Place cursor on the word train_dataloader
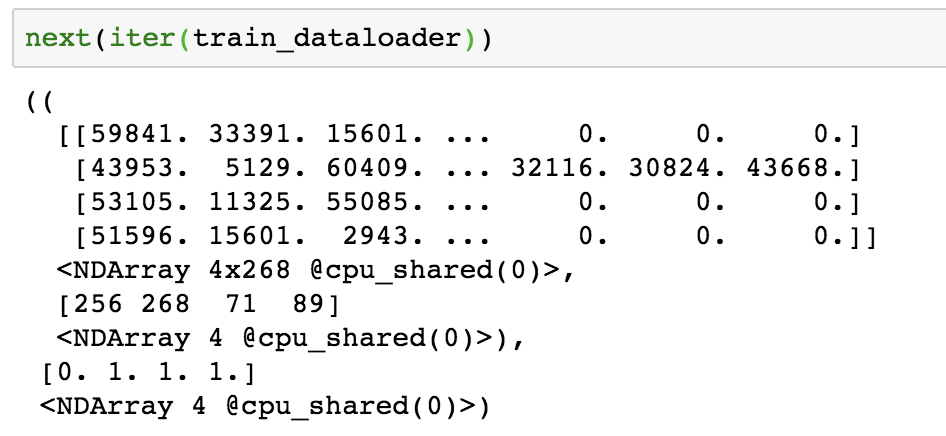The image size is (946, 436). 328,39
